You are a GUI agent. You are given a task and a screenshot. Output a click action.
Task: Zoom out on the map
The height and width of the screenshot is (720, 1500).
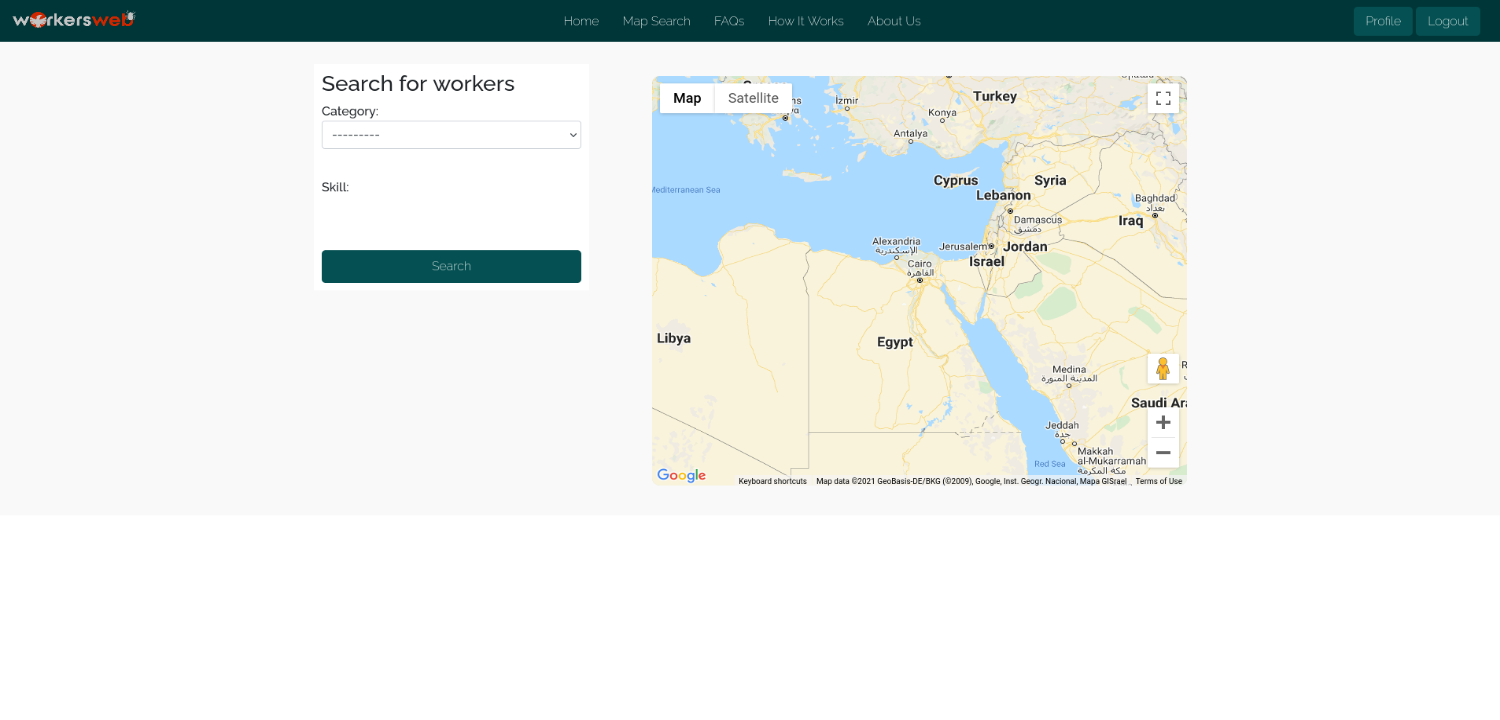[x=1163, y=453]
